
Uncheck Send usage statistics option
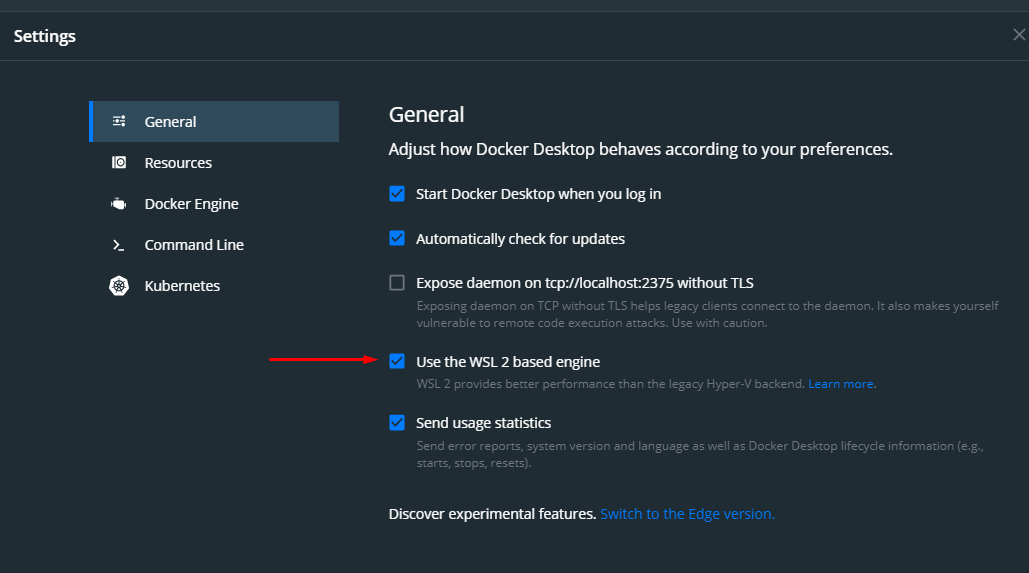pos(397,423)
